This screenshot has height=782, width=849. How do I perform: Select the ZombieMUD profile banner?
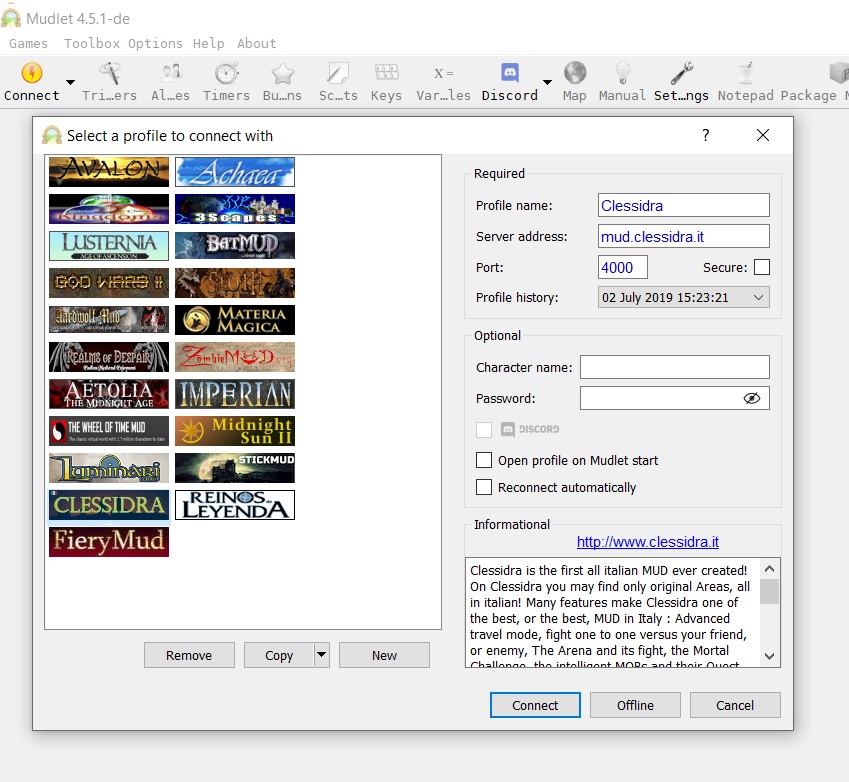[x=235, y=357]
